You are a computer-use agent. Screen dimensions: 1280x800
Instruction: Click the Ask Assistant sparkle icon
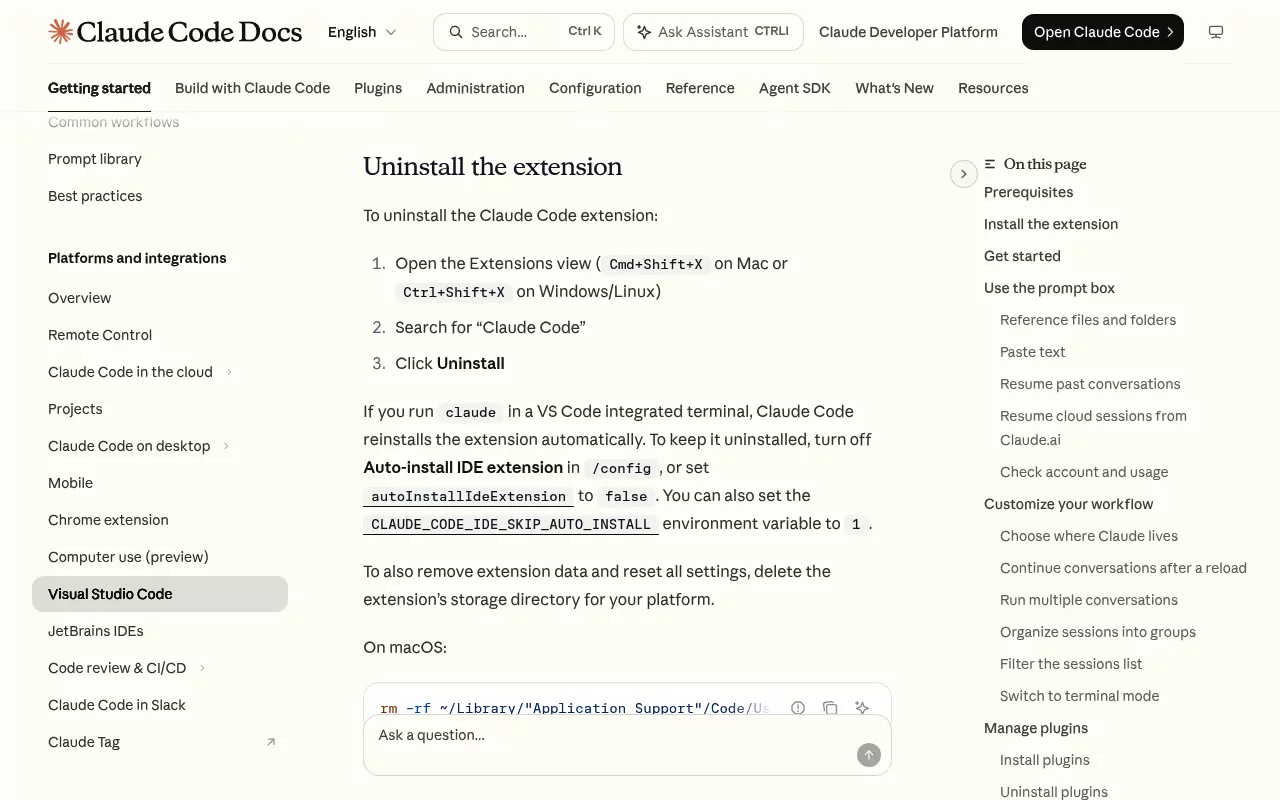coord(644,32)
